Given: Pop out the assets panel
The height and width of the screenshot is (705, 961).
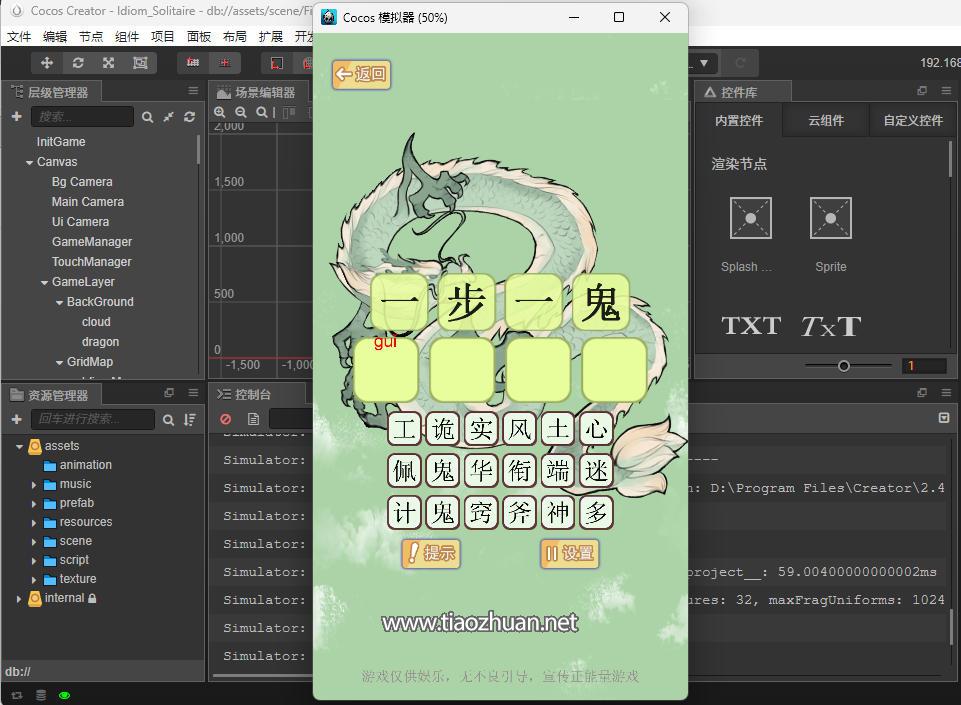Looking at the screenshot, I should [169, 393].
